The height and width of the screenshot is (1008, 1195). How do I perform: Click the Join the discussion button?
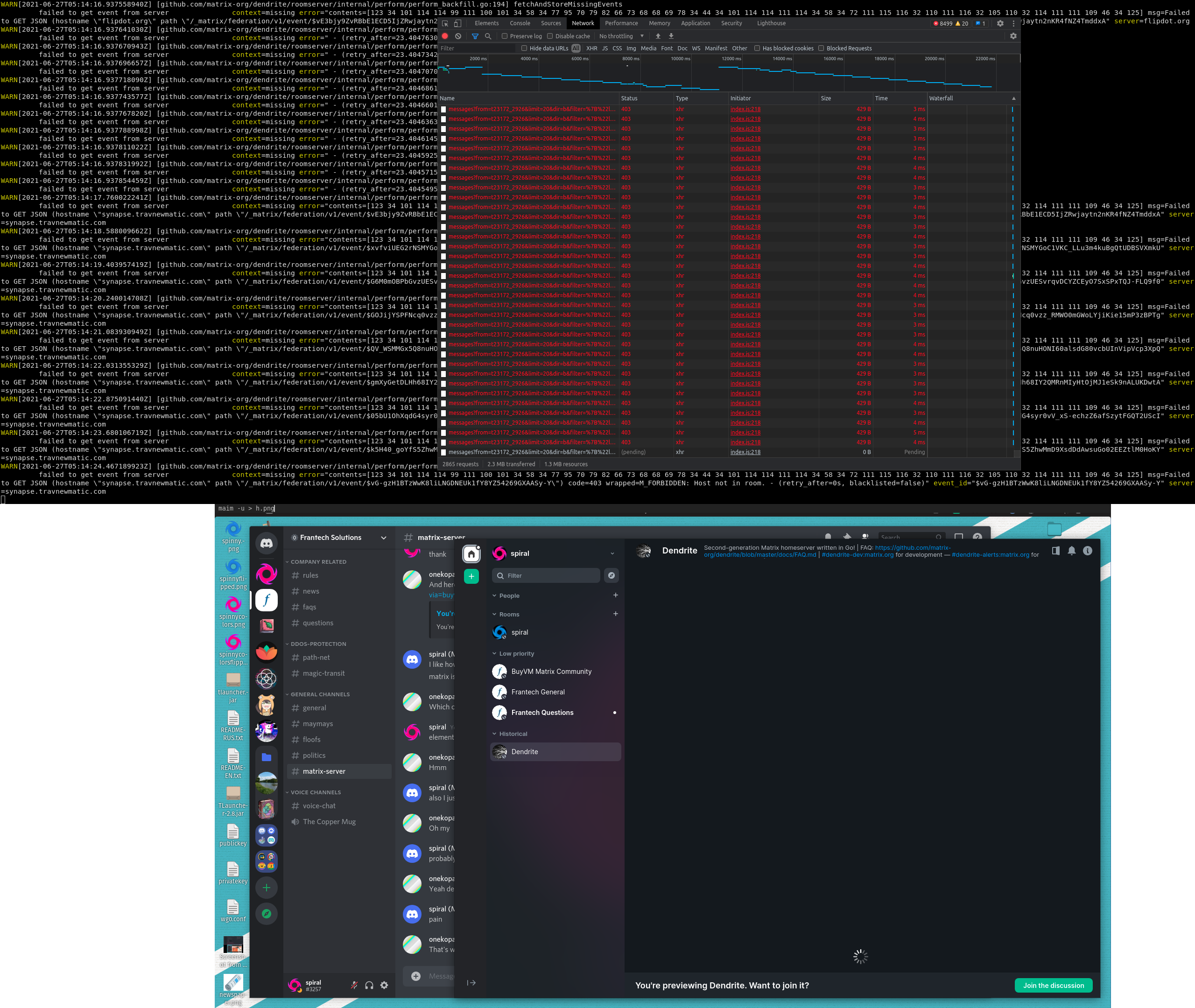(x=1053, y=985)
